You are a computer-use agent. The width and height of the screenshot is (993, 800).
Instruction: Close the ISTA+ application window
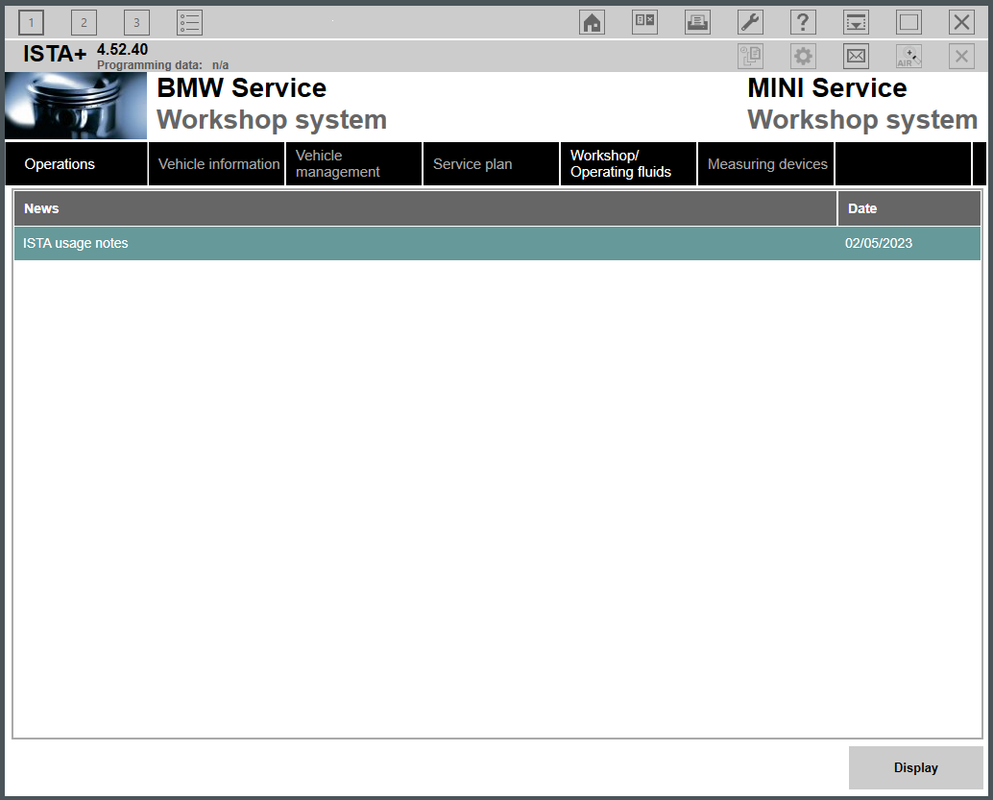pos(961,23)
